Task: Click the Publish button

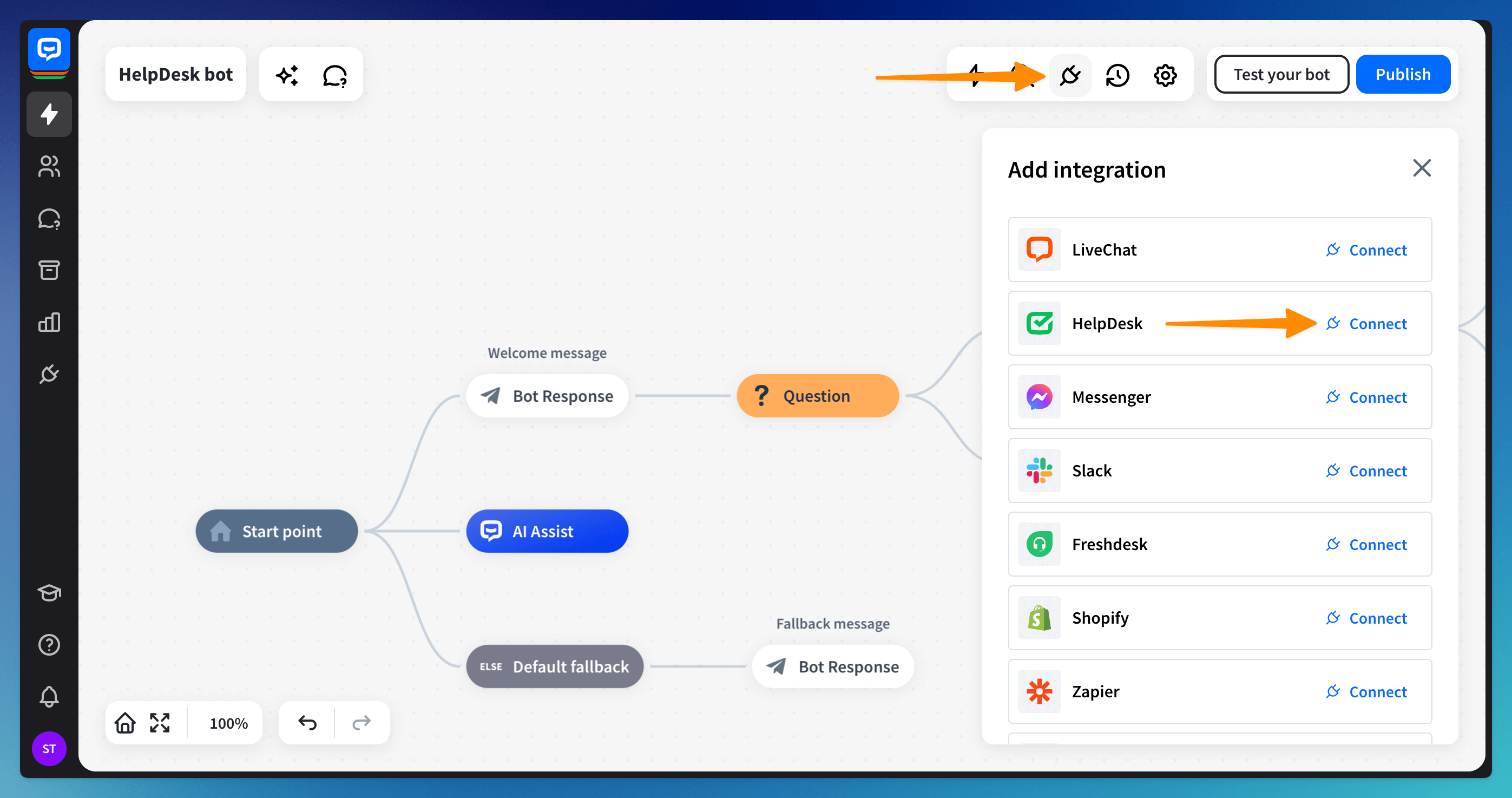Action: (1403, 75)
